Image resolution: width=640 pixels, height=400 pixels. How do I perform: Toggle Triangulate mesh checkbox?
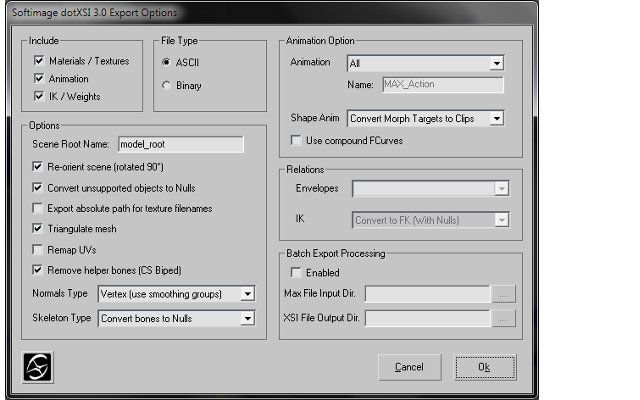38,229
